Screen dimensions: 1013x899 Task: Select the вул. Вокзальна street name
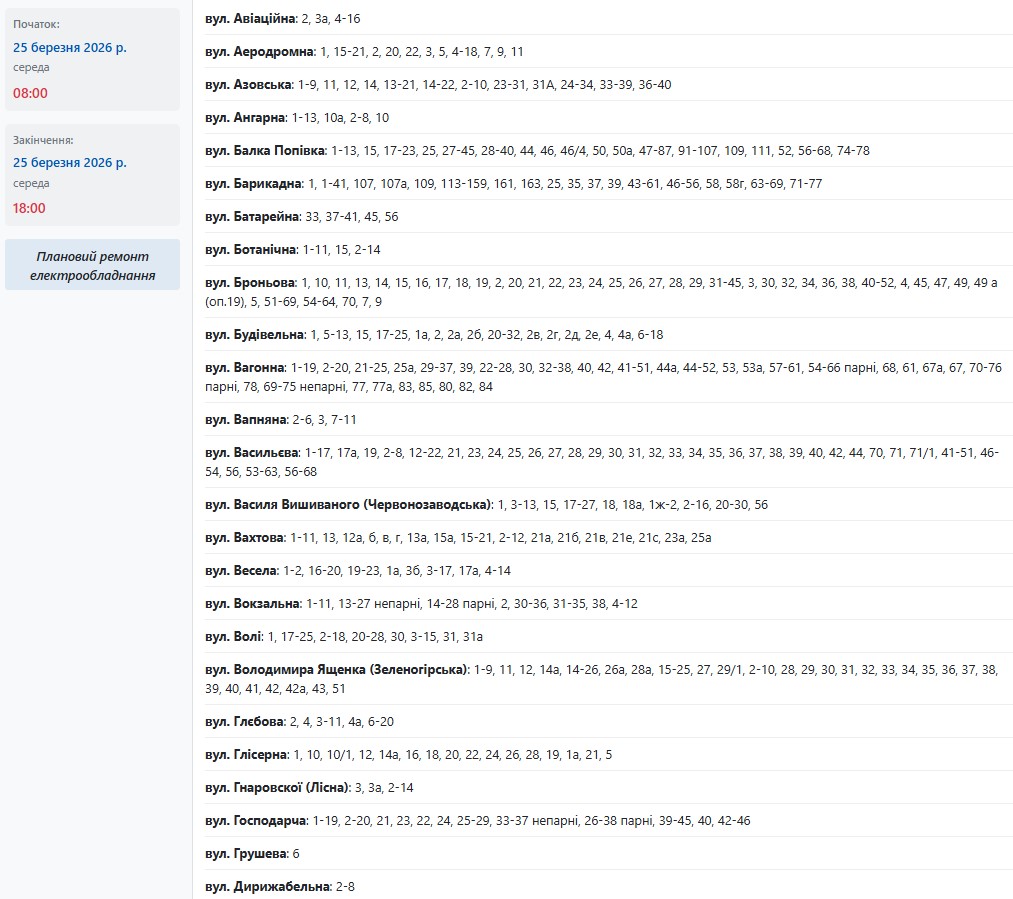tap(253, 603)
